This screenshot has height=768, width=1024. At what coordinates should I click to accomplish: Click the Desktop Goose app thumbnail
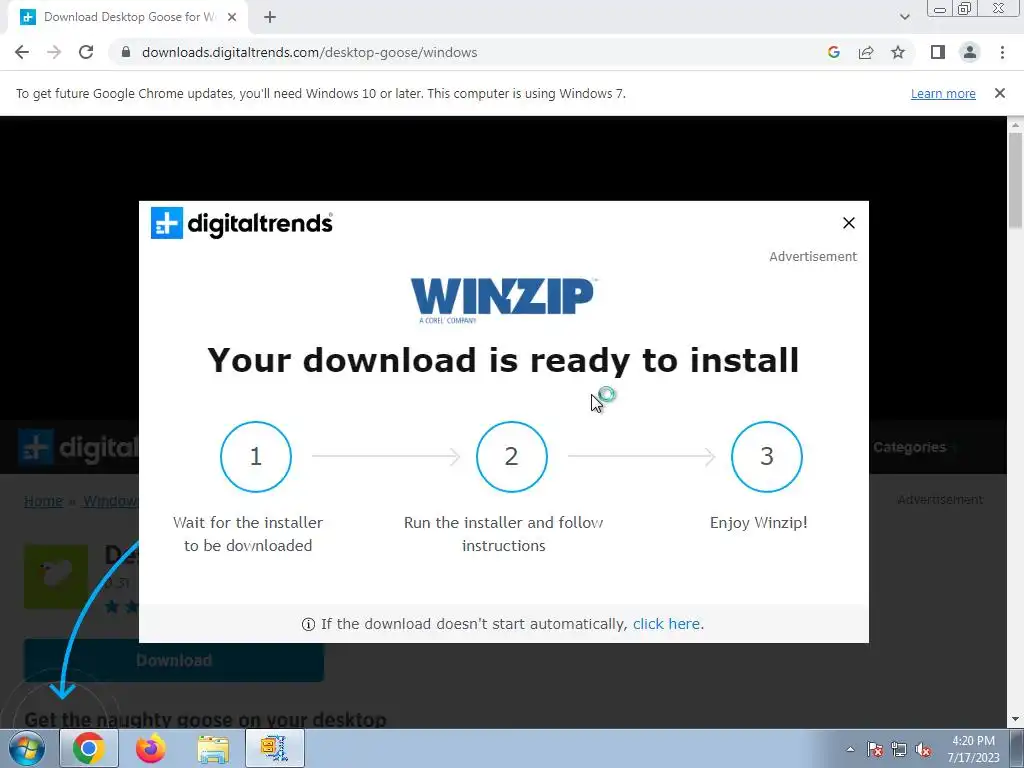click(56, 577)
